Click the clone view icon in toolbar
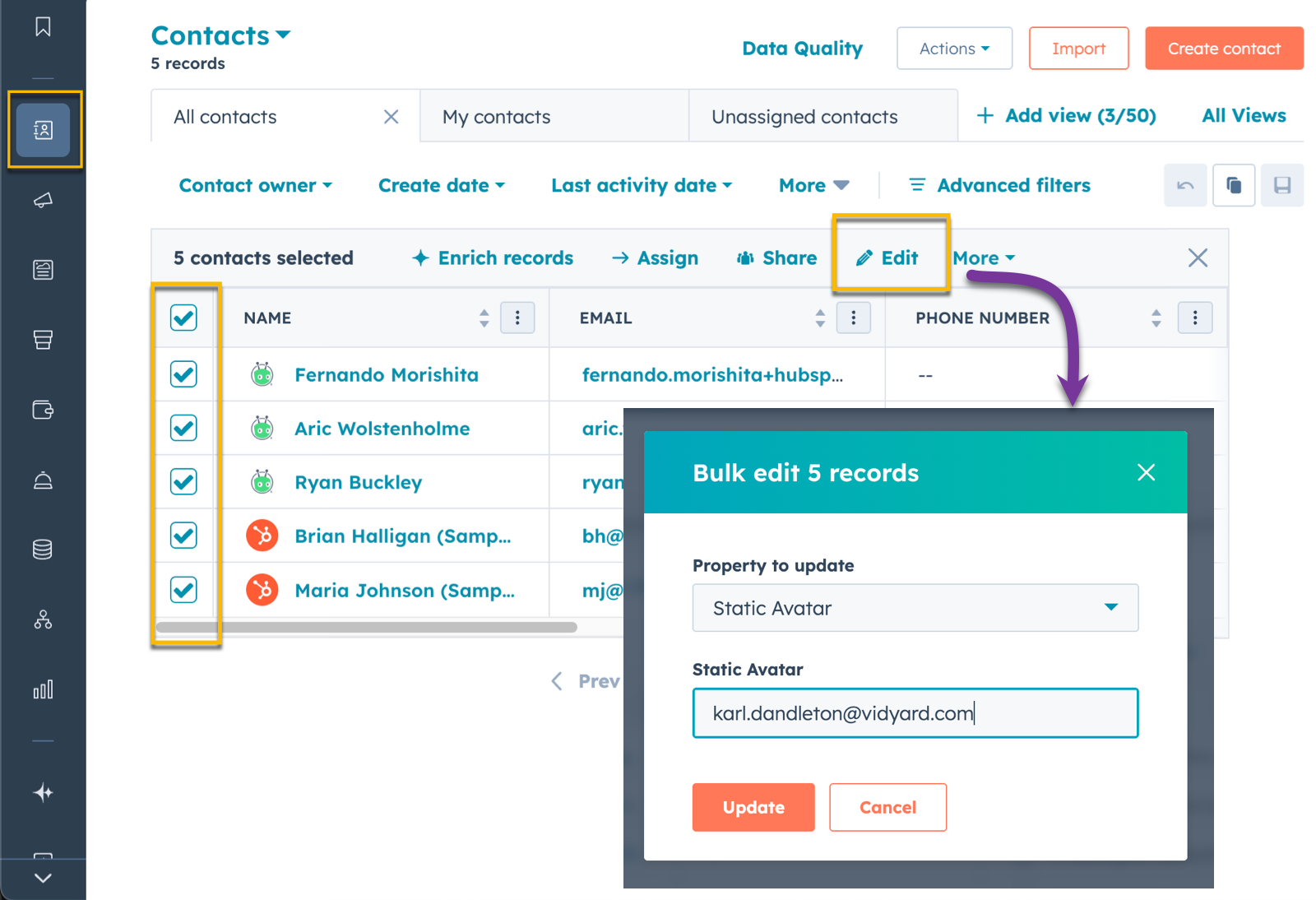This screenshot has width=1316, height=900. 1234,185
